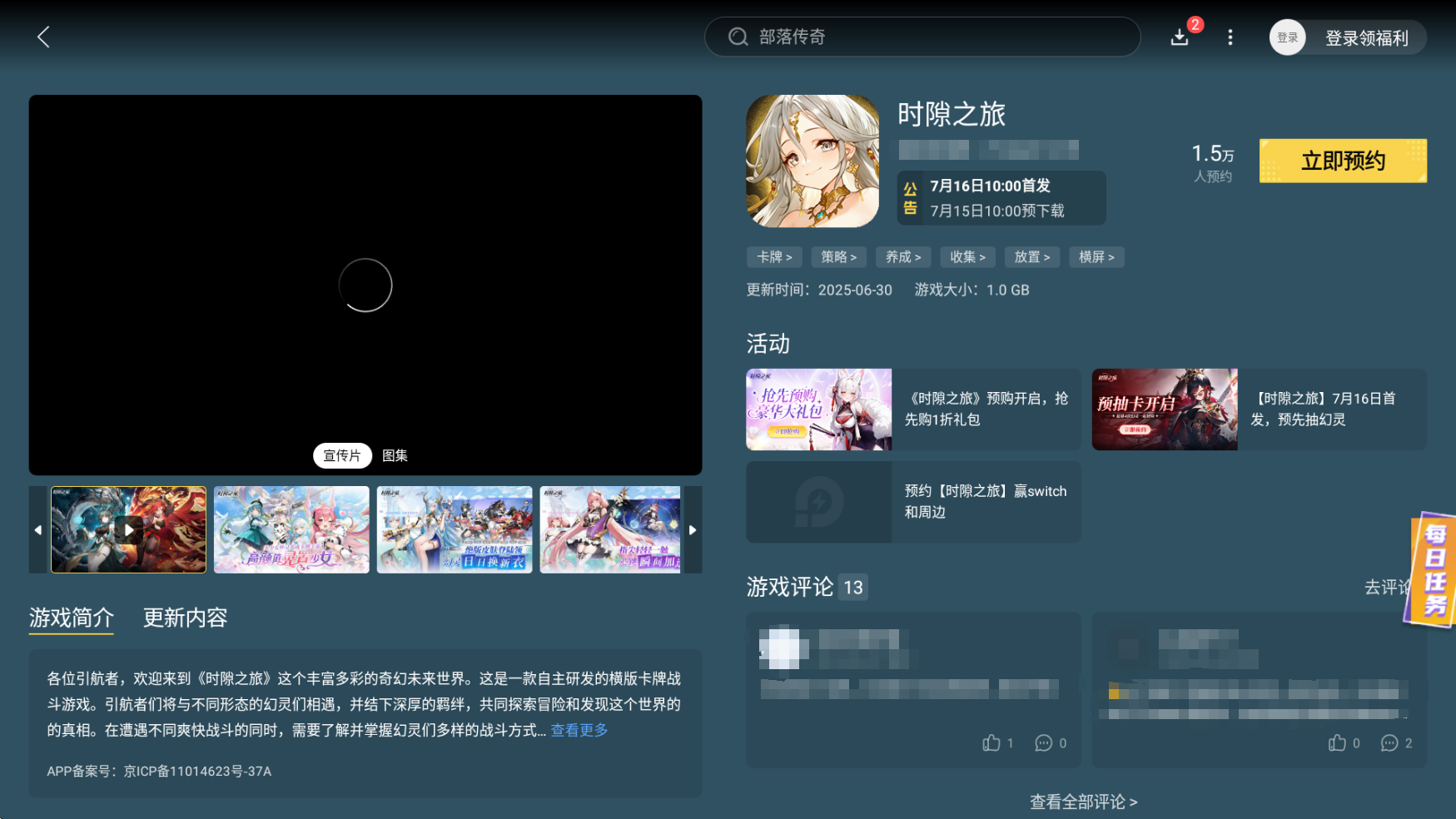Select the 更新内容 tab
Image resolution: width=1456 pixels, height=819 pixels.
pos(185,618)
